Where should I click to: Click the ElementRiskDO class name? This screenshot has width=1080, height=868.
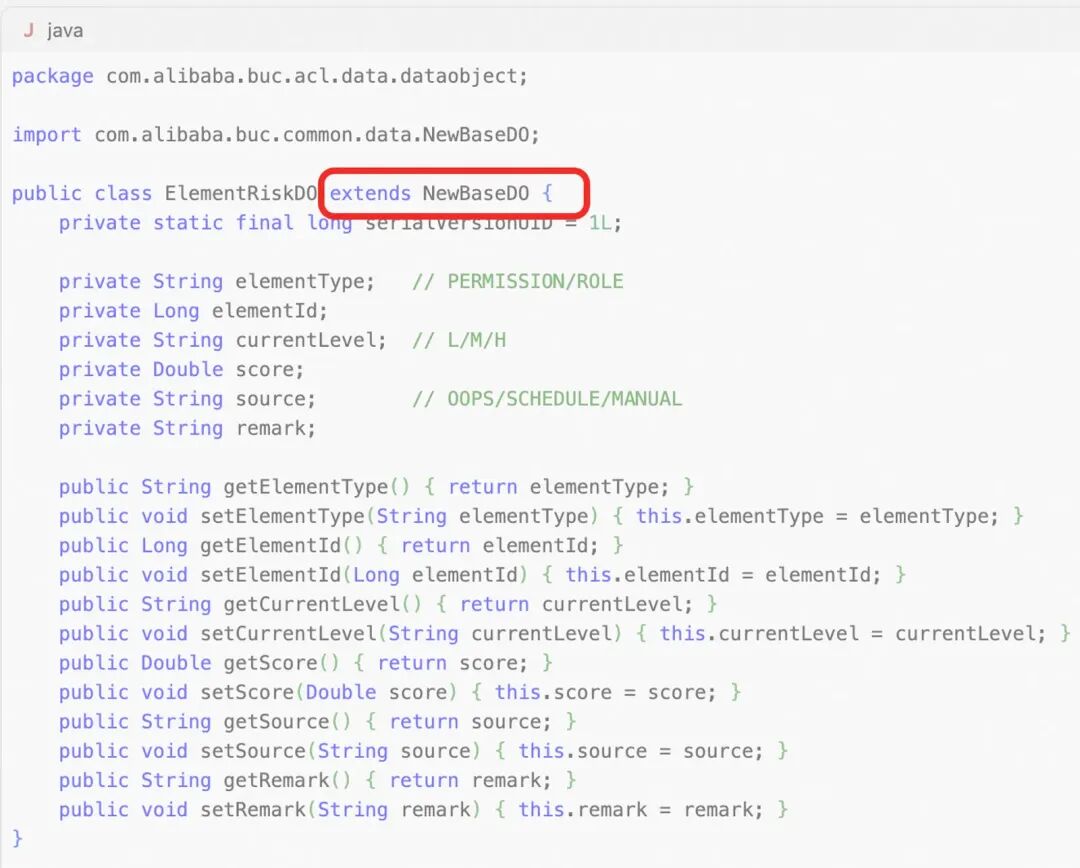(x=240, y=193)
